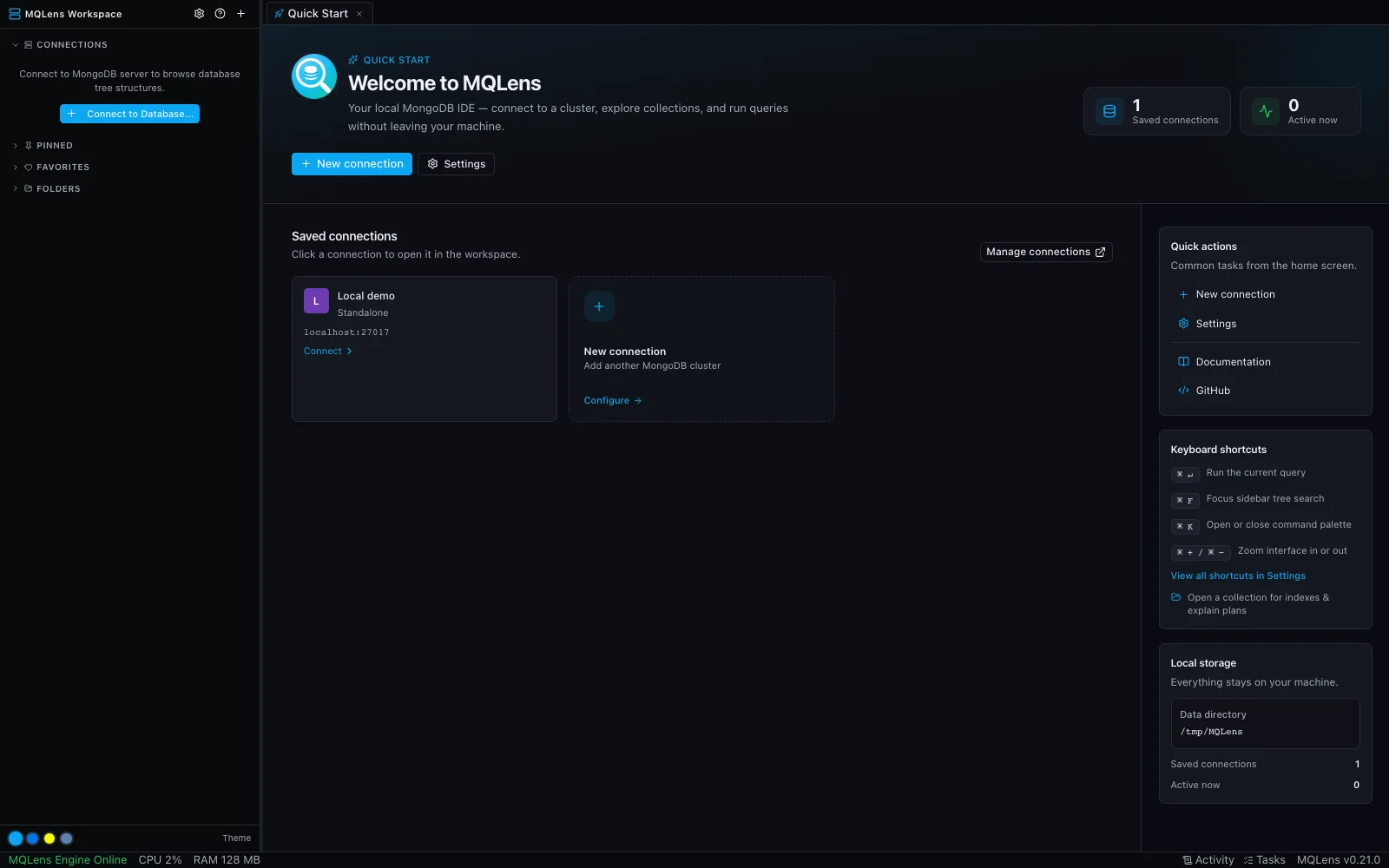1389x868 pixels.
Task: Click the folder icon near collection tip
Action: tap(1176, 597)
